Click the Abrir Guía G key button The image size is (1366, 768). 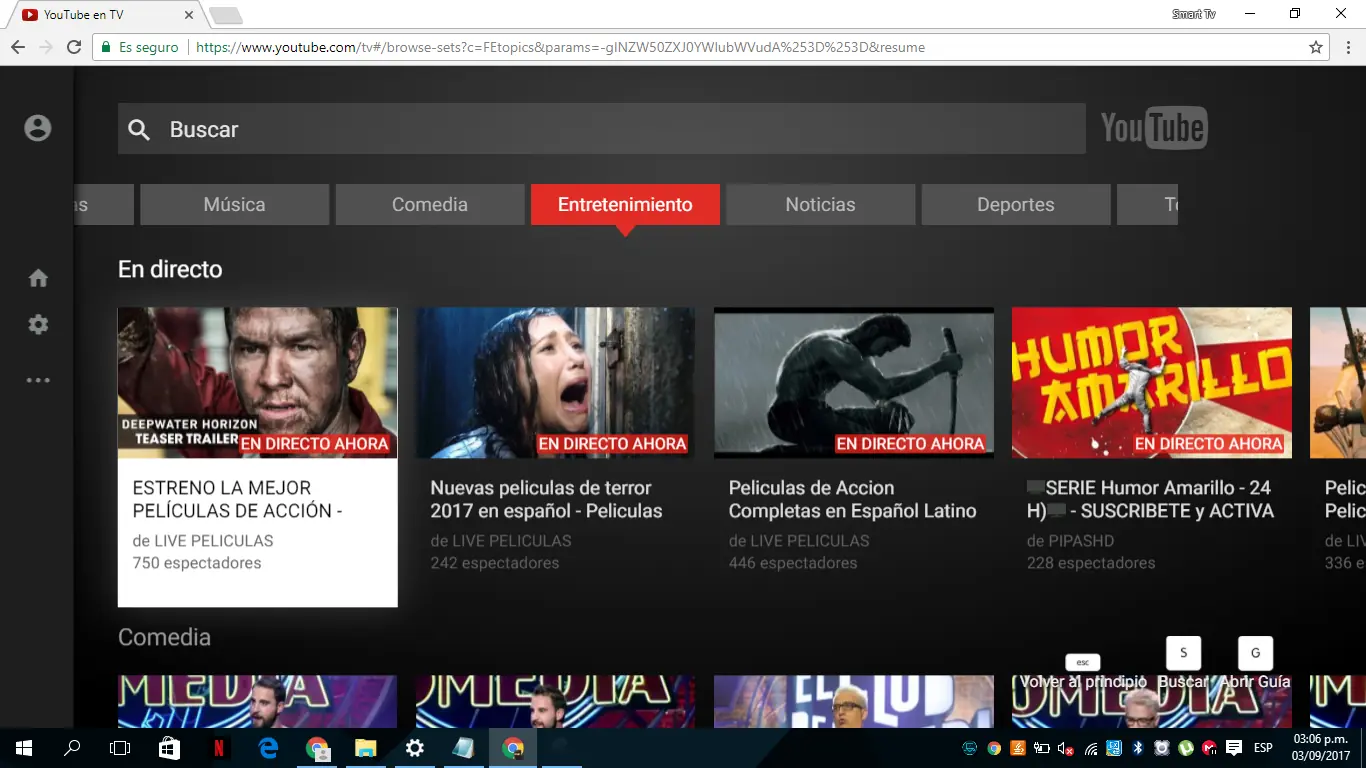[1255, 653]
